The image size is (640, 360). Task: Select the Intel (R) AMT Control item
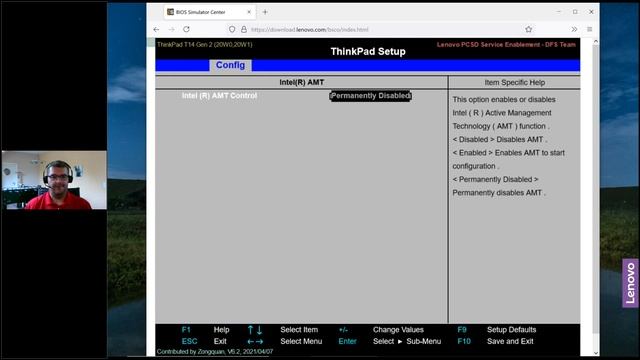220,96
